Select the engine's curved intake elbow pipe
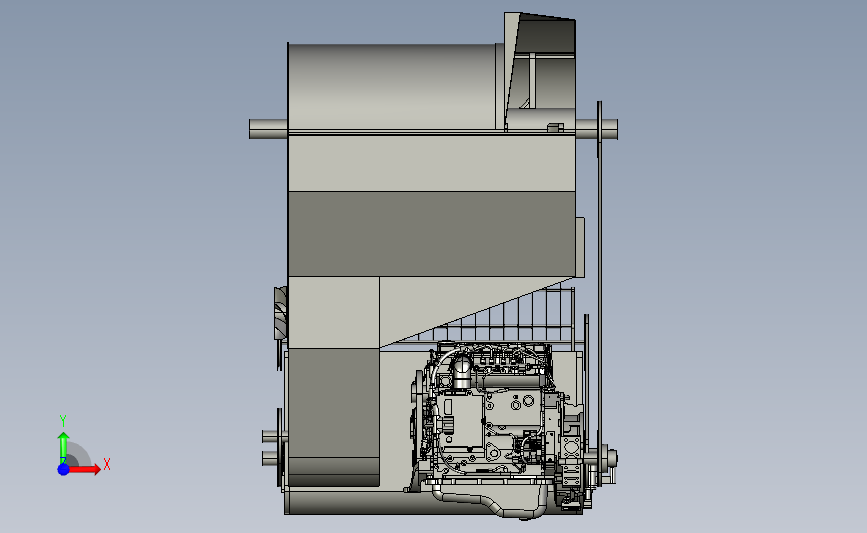 [x=461, y=371]
